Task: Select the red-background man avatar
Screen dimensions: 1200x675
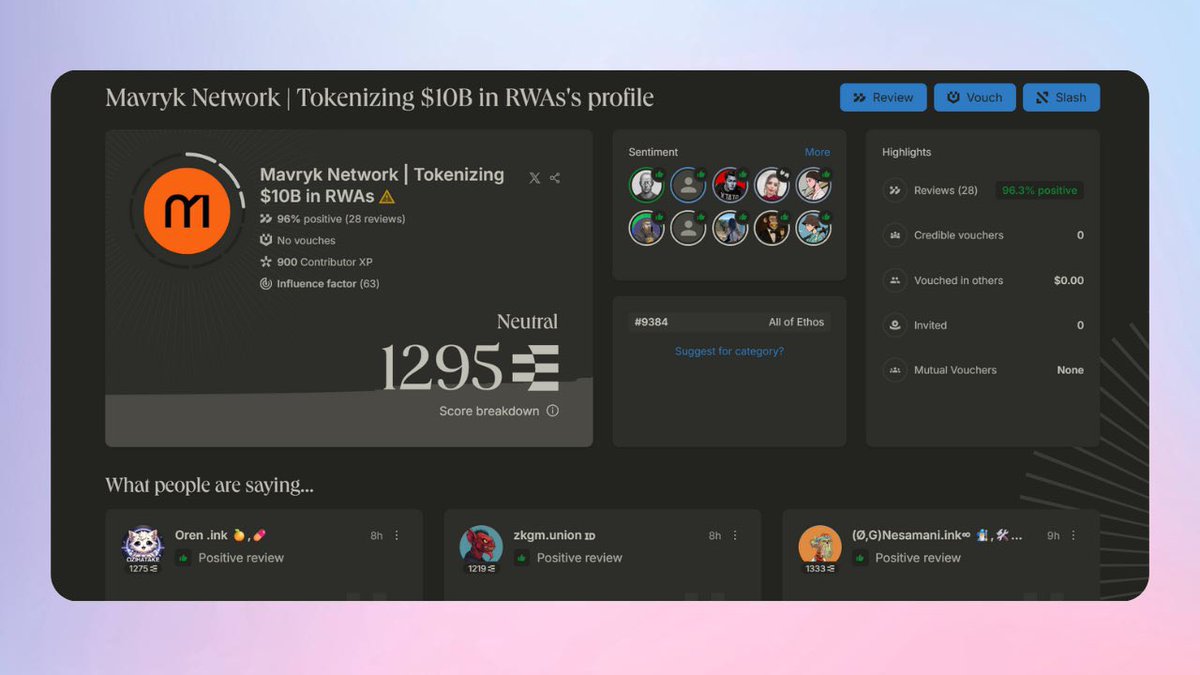Action: (730, 185)
